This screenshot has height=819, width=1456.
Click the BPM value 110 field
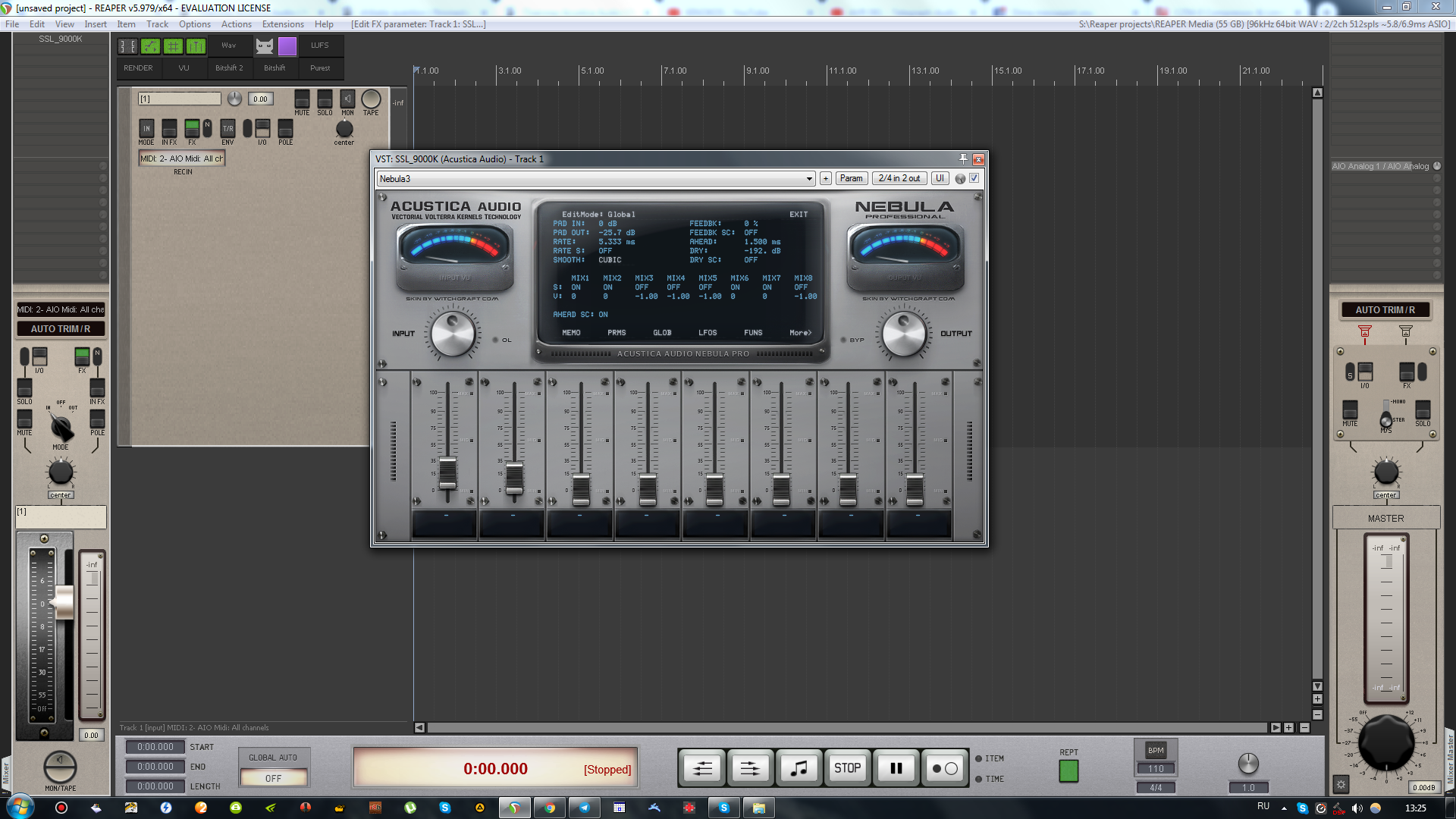click(1156, 769)
